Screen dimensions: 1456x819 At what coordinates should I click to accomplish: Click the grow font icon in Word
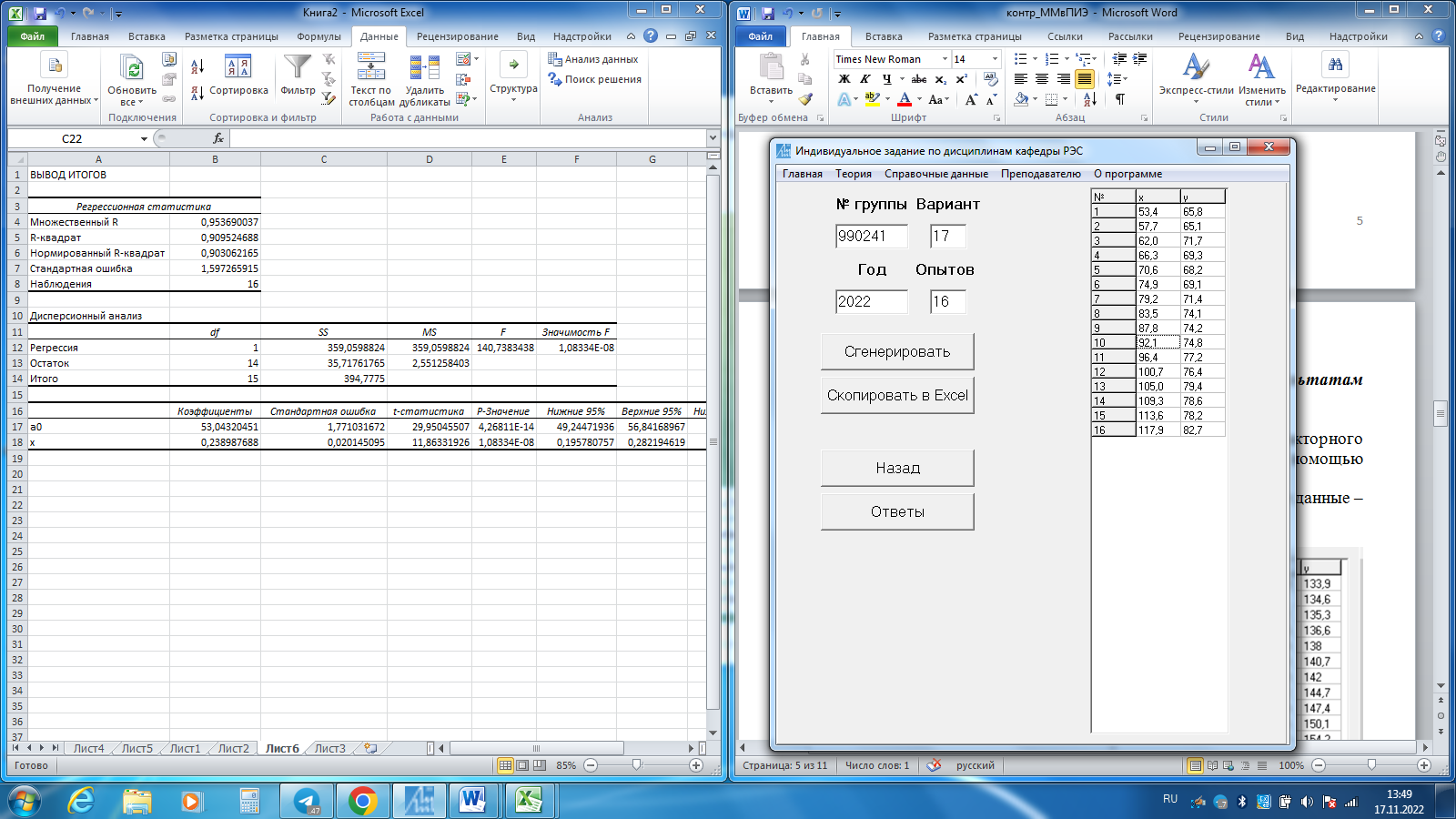click(x=971, y=99)
